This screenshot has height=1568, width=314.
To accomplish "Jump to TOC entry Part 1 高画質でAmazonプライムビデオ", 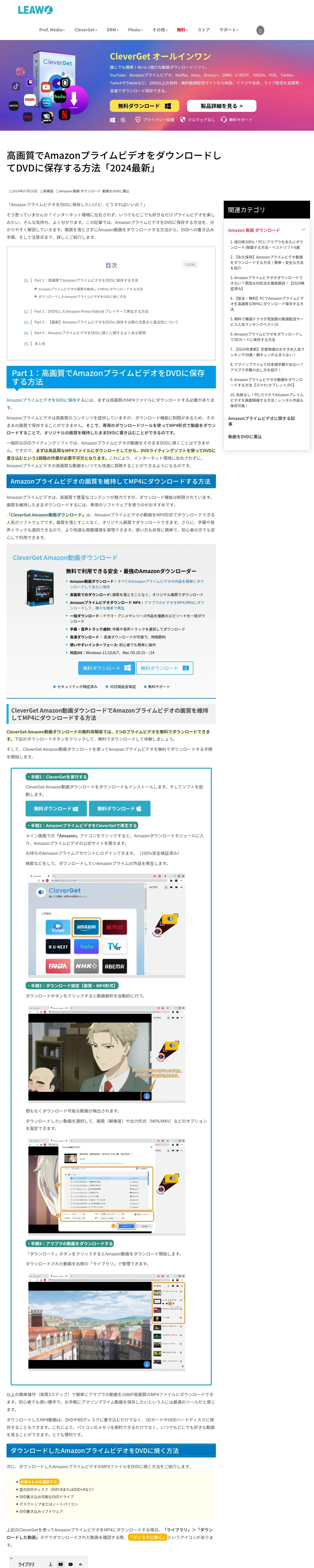I will (86, 281).
